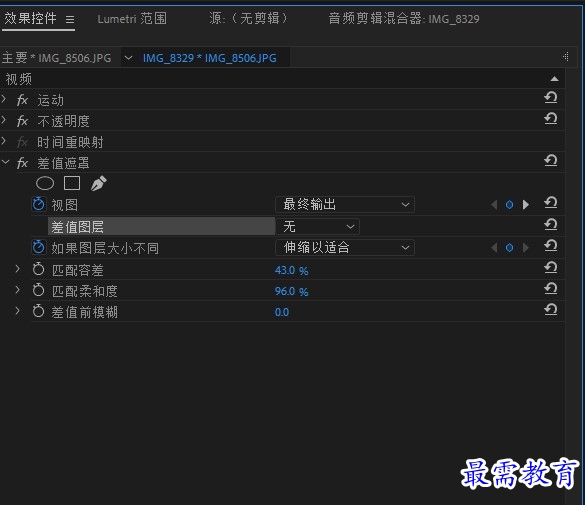Reset the 匹配柔和度 parameter
The image size is (585, 505).
[x=551, y=288]
